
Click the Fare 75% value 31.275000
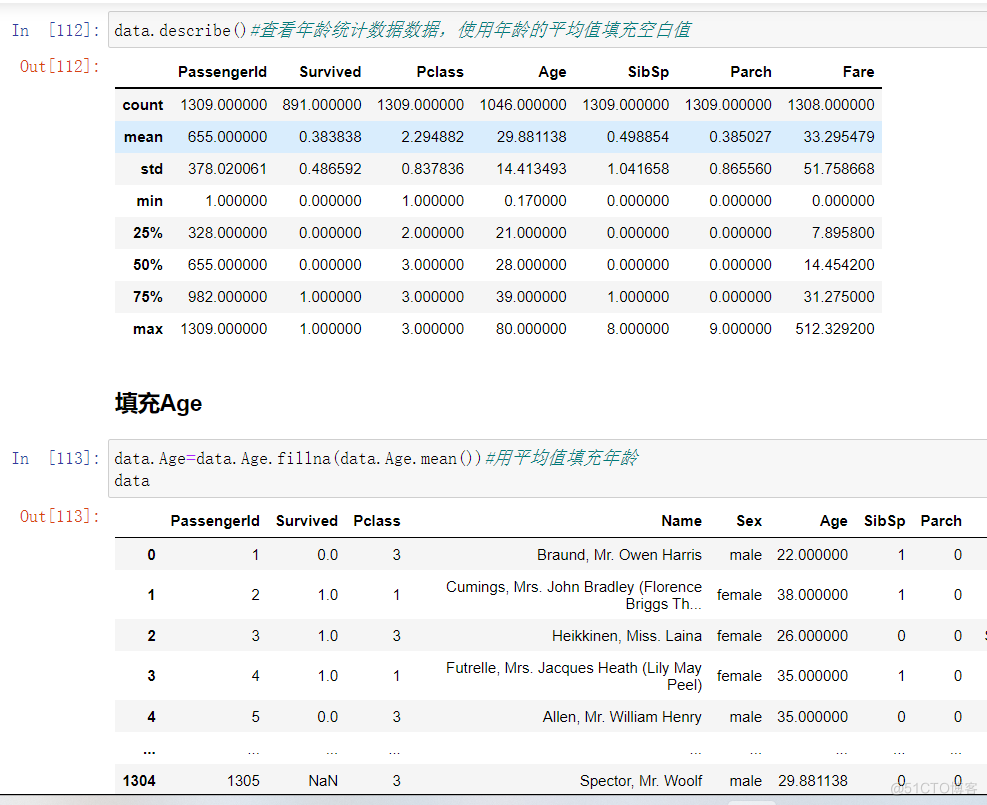(839, 296)
